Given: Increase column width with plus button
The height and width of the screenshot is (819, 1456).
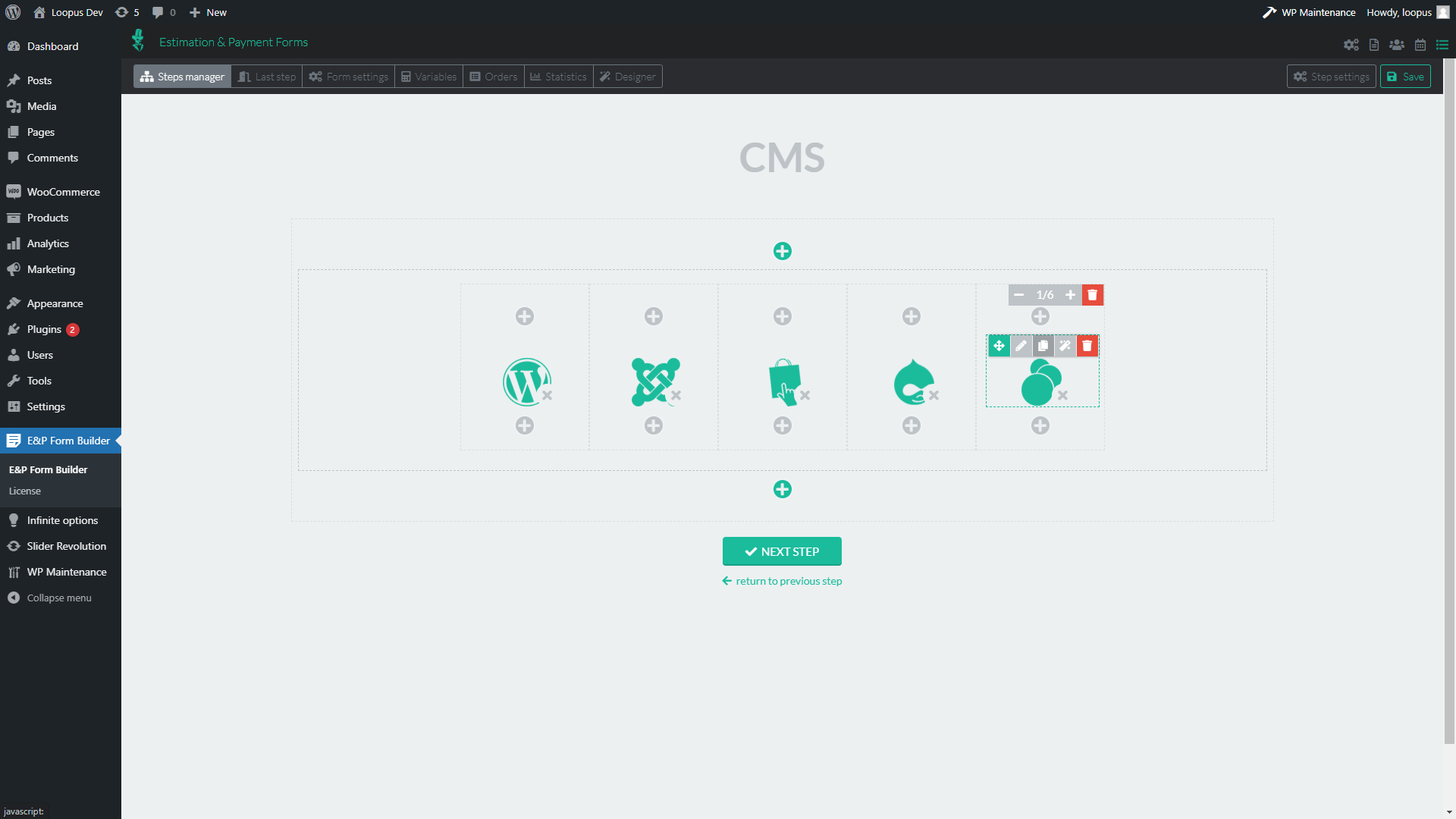Looking at the screenshot, I should pyautogui.click(x=1070, y=295).
